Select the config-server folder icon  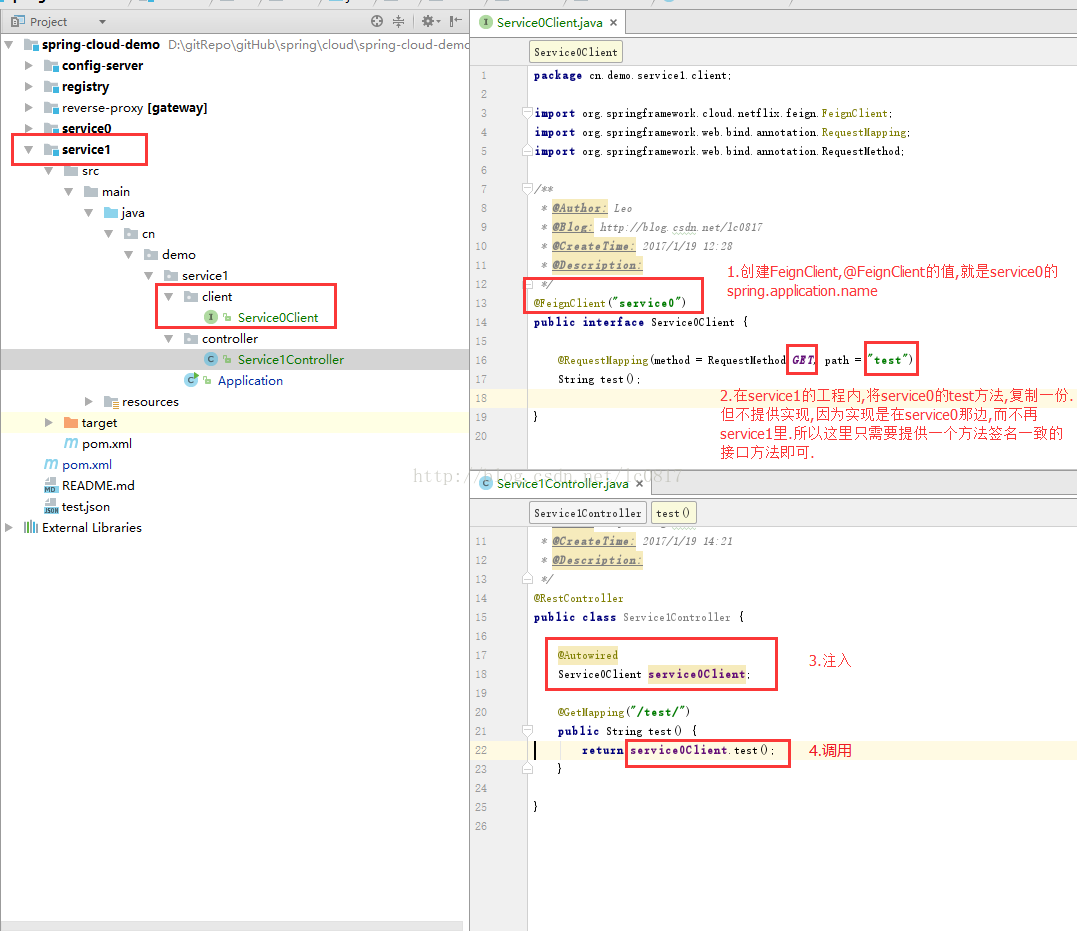(x=51, y=66)
